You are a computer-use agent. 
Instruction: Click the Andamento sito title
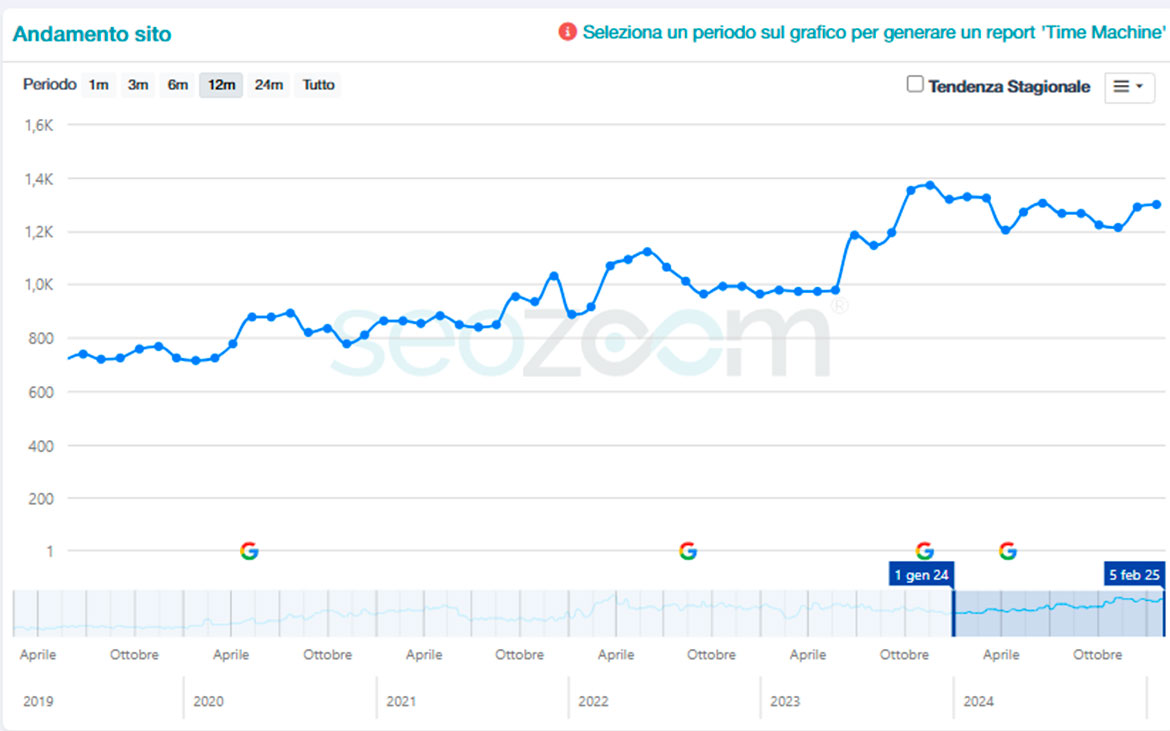coord(92,34)
